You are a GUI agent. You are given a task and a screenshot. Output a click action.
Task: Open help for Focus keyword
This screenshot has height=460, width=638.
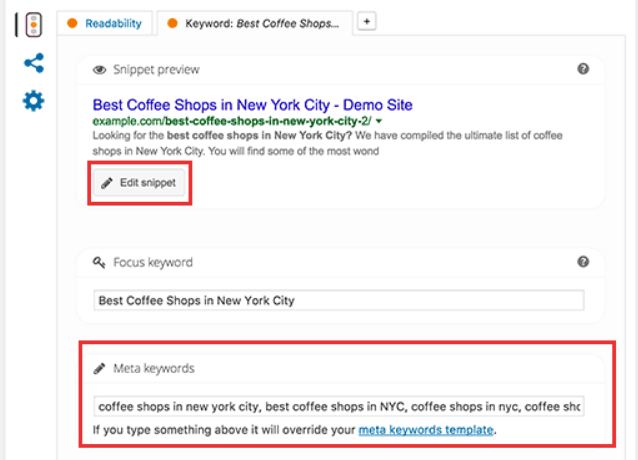(583, 262)
